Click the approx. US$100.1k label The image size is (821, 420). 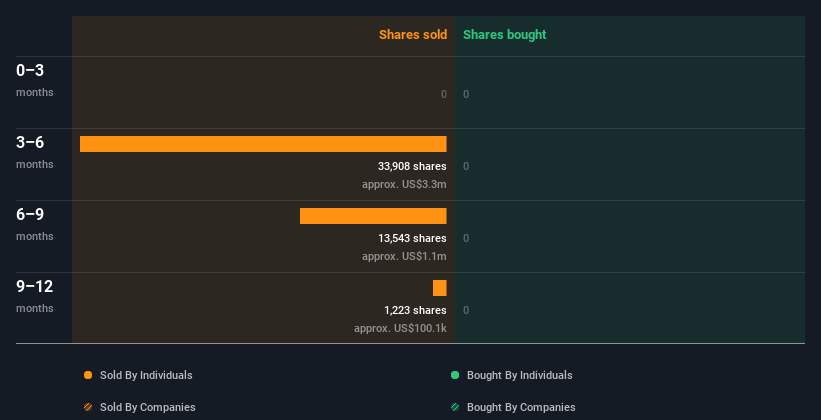(x=400, y=328)
